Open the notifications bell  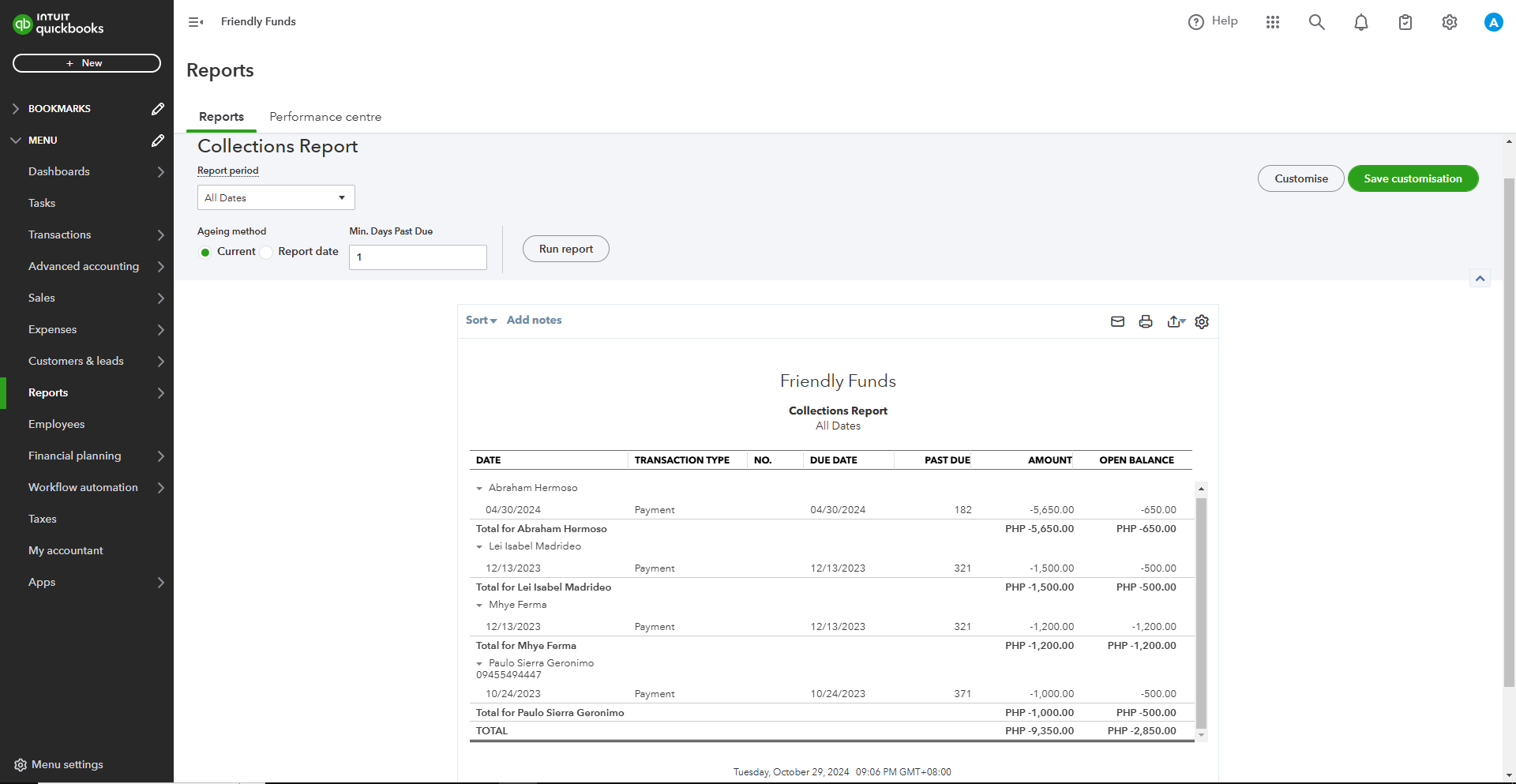pos(1361,22)
